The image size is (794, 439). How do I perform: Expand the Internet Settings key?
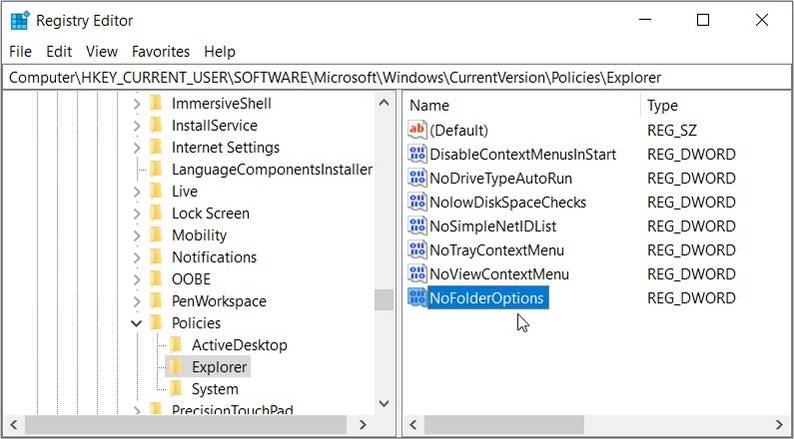137,148
